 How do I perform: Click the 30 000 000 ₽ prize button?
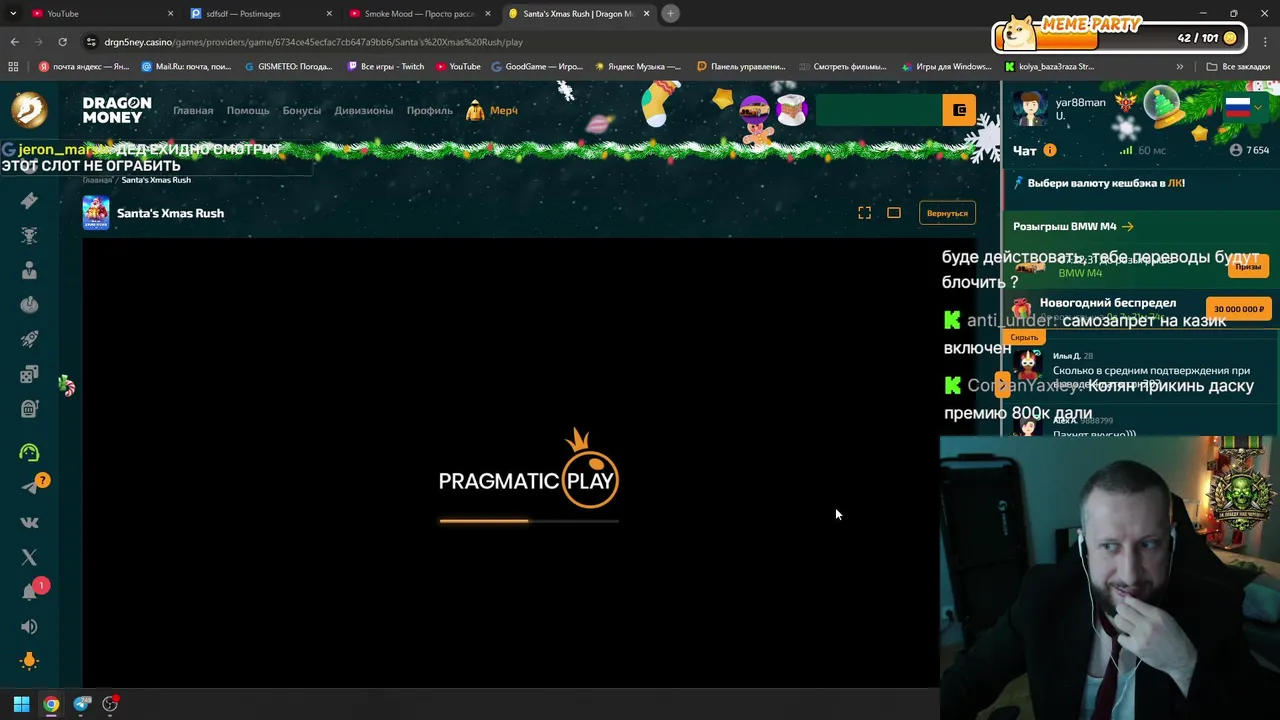click(x=1239, y=309)
